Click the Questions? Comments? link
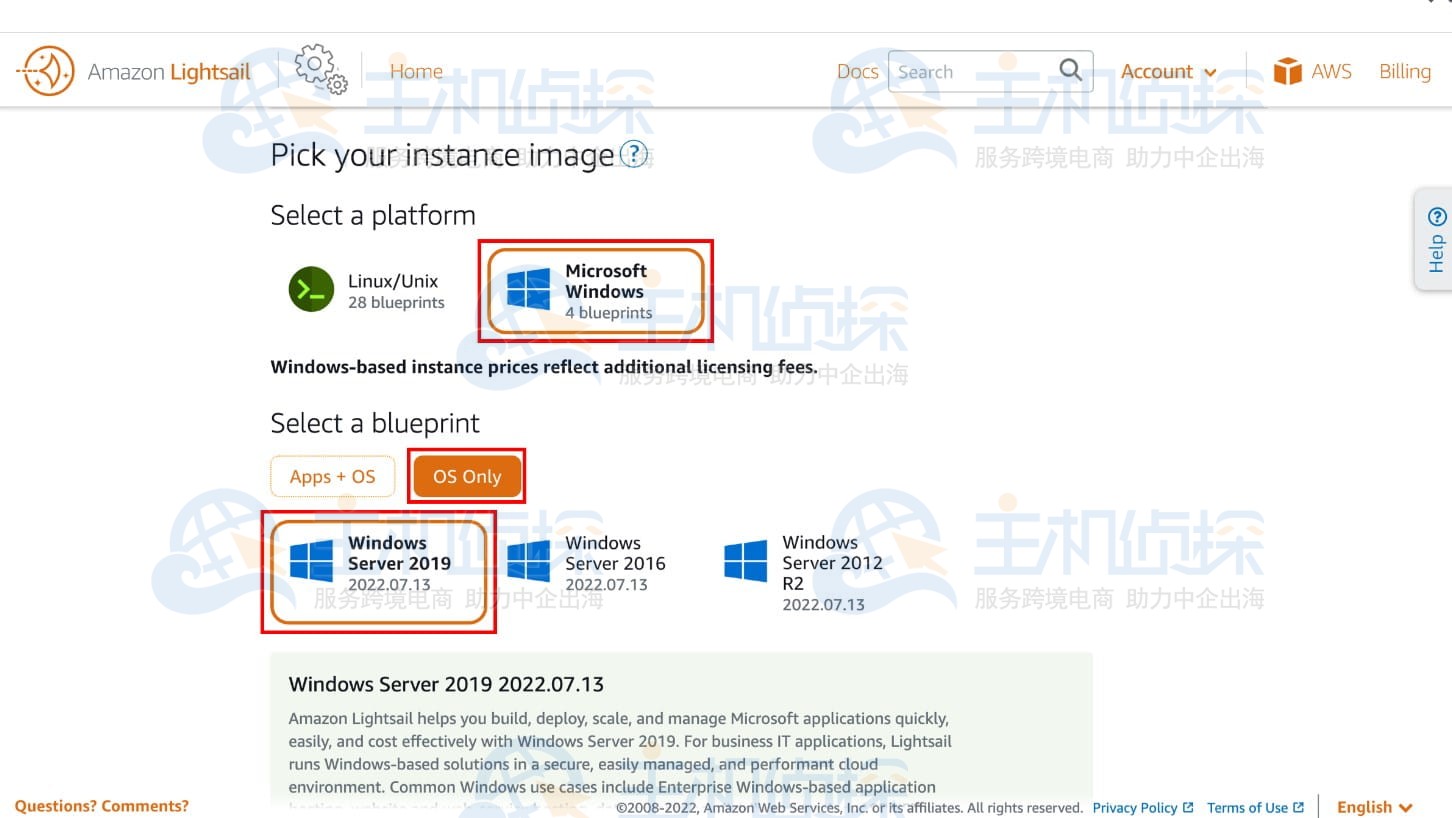 tap(101, 806)
